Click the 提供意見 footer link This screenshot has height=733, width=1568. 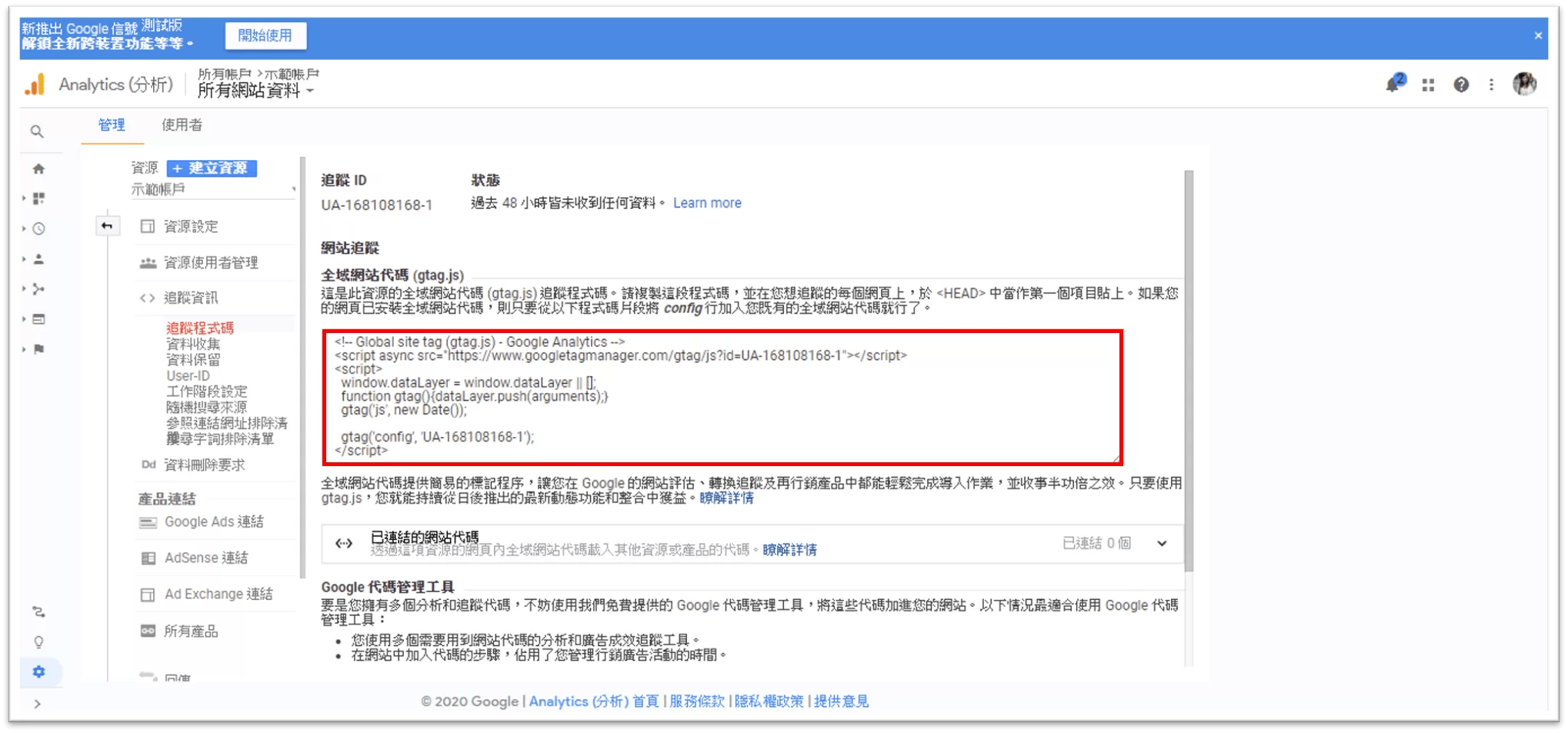pyautogui.click(x=842, y=701)
